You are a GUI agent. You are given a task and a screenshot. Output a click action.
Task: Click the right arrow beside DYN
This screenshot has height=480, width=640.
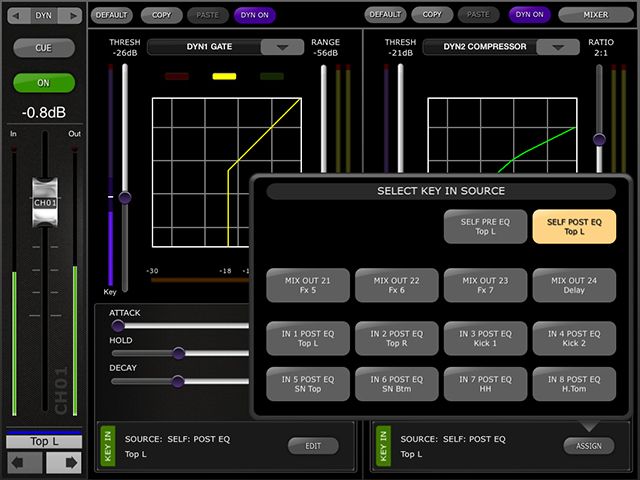[70, 16]
